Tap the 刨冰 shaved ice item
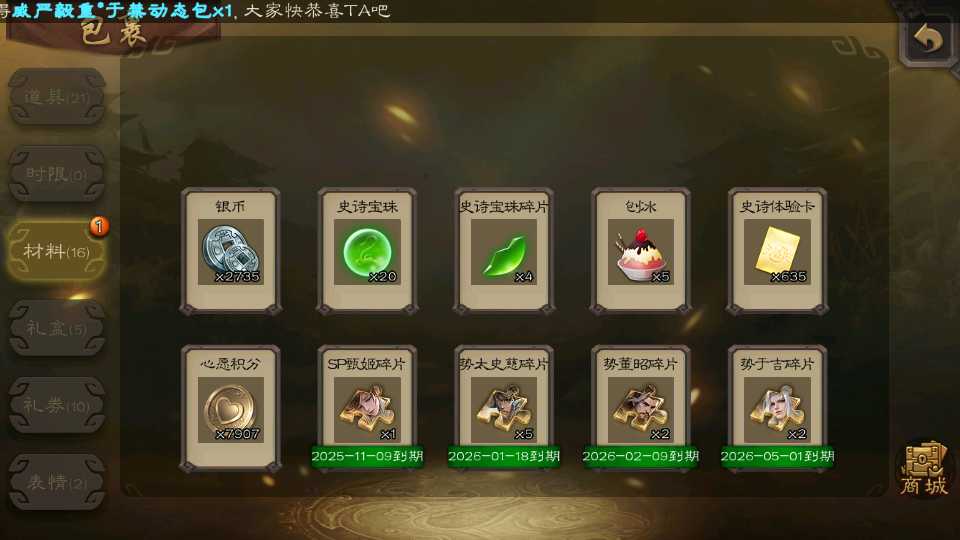The height and width of the screenshot is (540, 960). [x=640, y=251]
